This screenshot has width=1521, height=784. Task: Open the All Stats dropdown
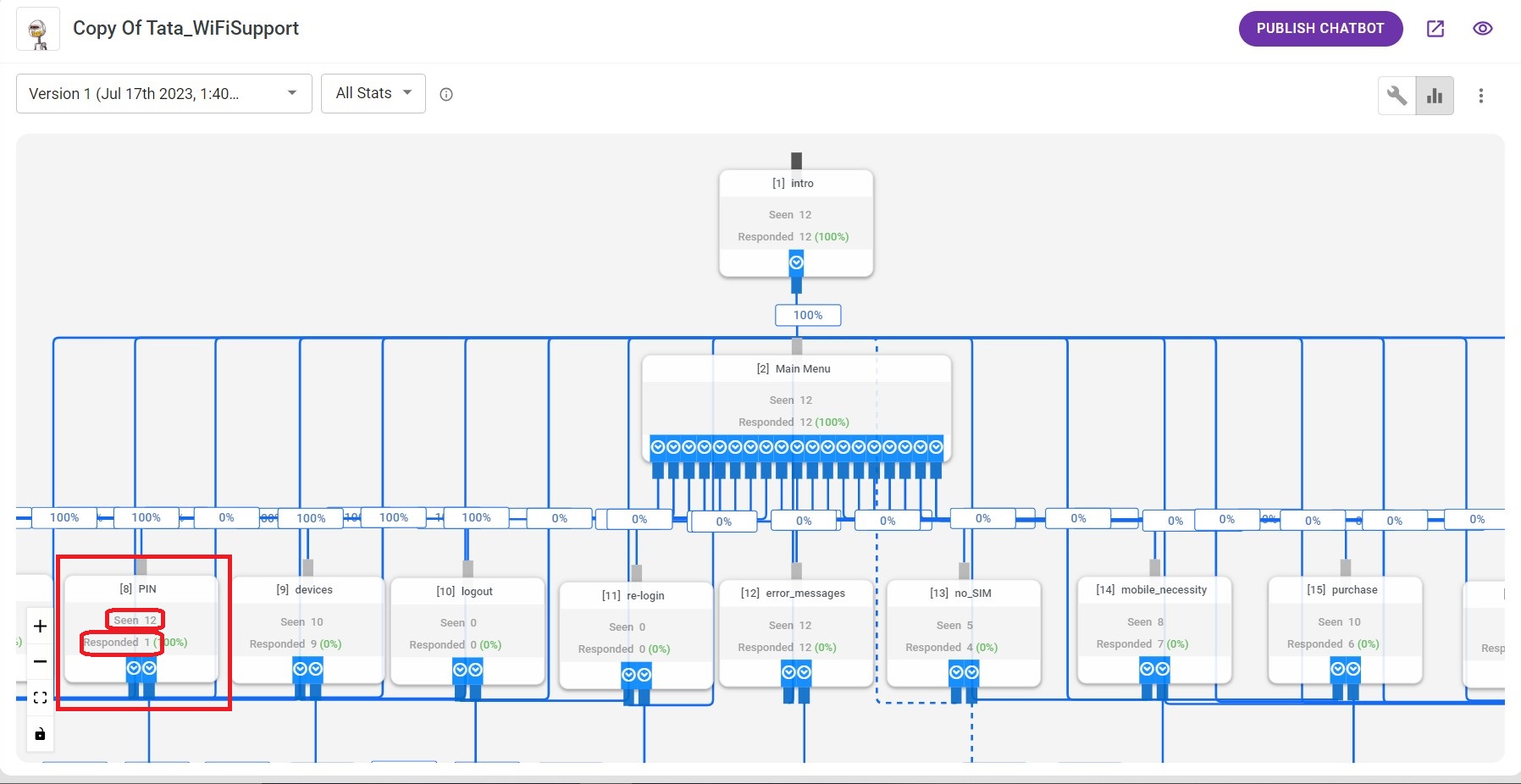click(x=373, y=94)
